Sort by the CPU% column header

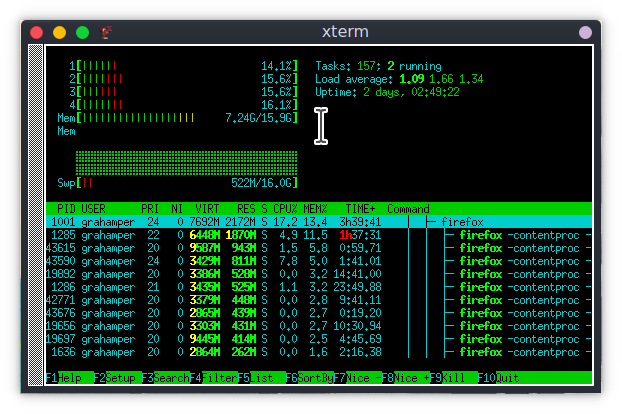(285, 209)
